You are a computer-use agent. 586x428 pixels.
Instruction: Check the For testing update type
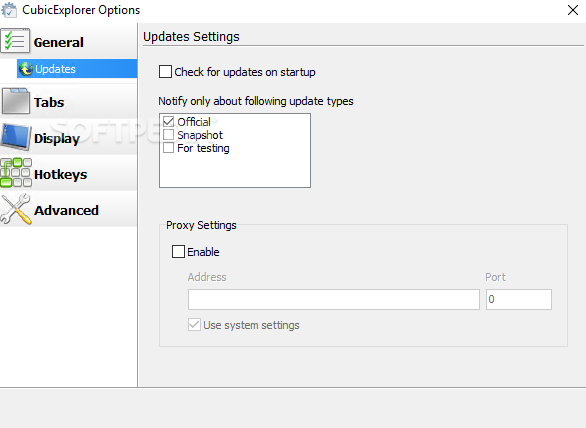tap(169, 148)
